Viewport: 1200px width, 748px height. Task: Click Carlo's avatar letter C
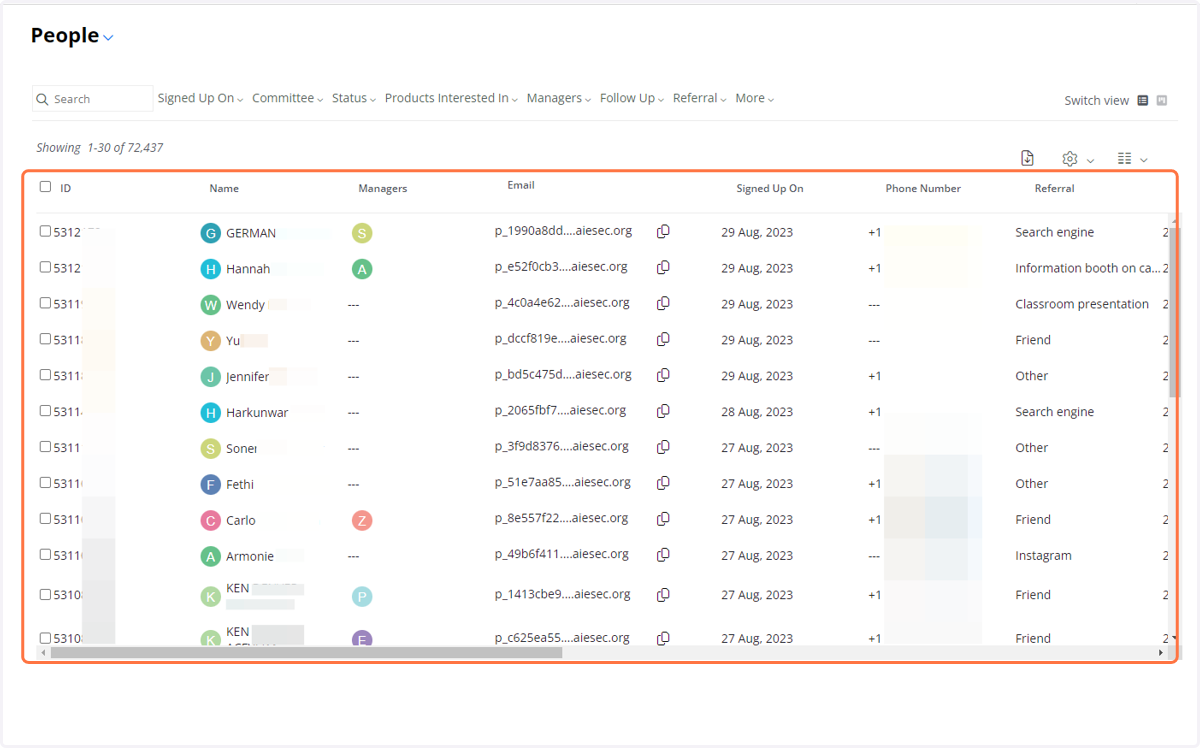210,520
